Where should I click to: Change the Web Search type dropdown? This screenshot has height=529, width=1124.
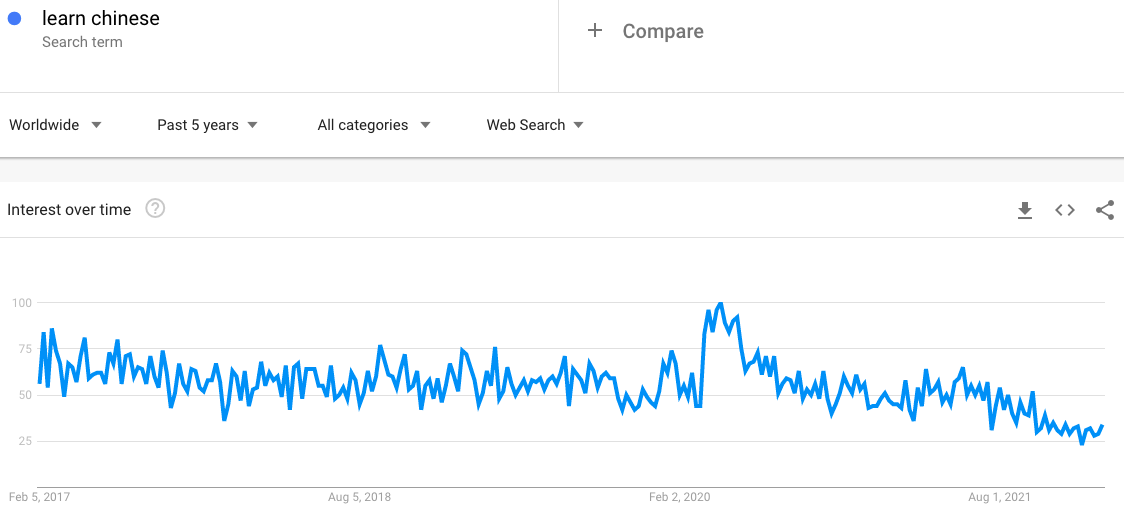click(535, 125)
